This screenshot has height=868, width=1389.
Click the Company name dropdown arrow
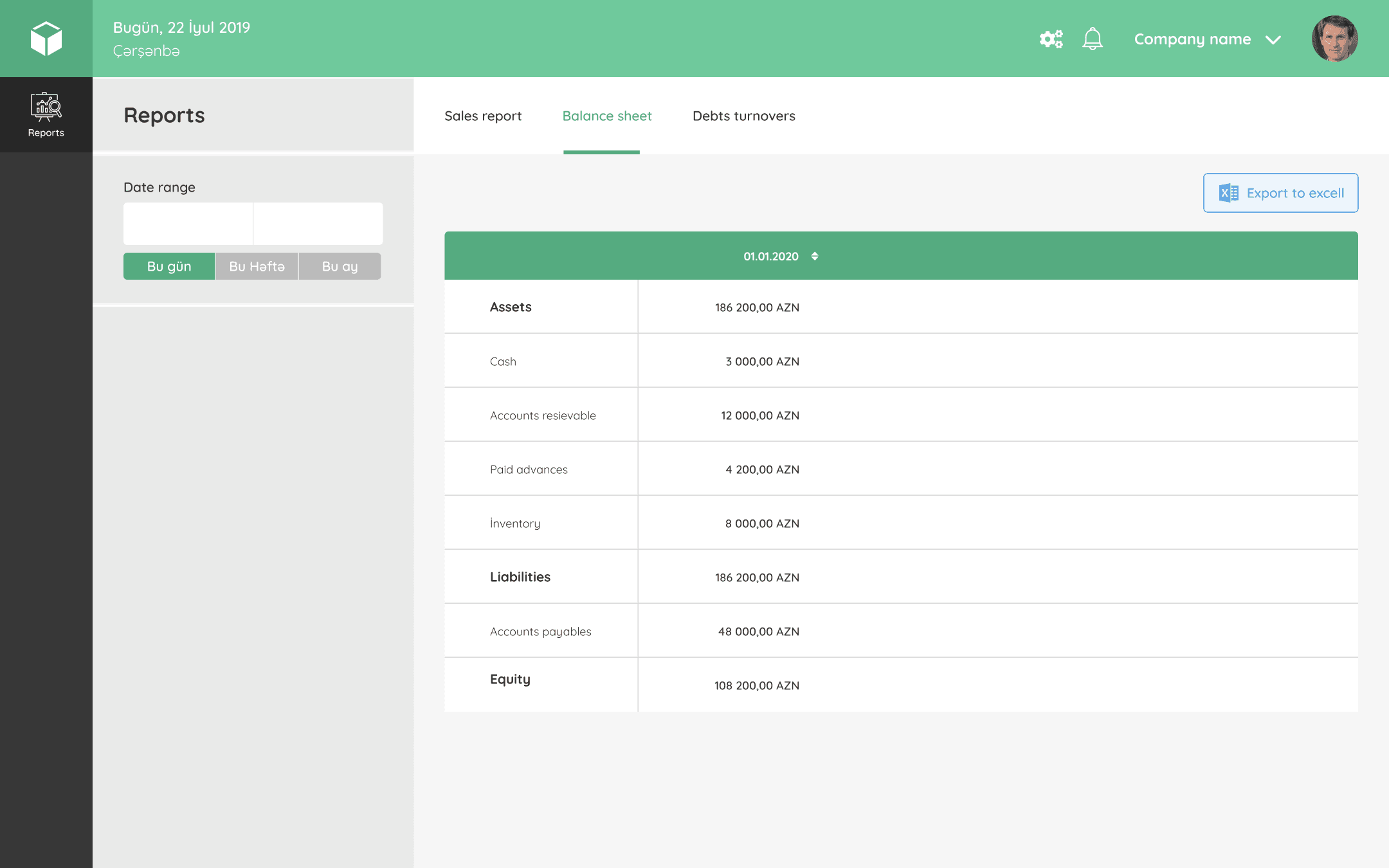point(1275,39)
